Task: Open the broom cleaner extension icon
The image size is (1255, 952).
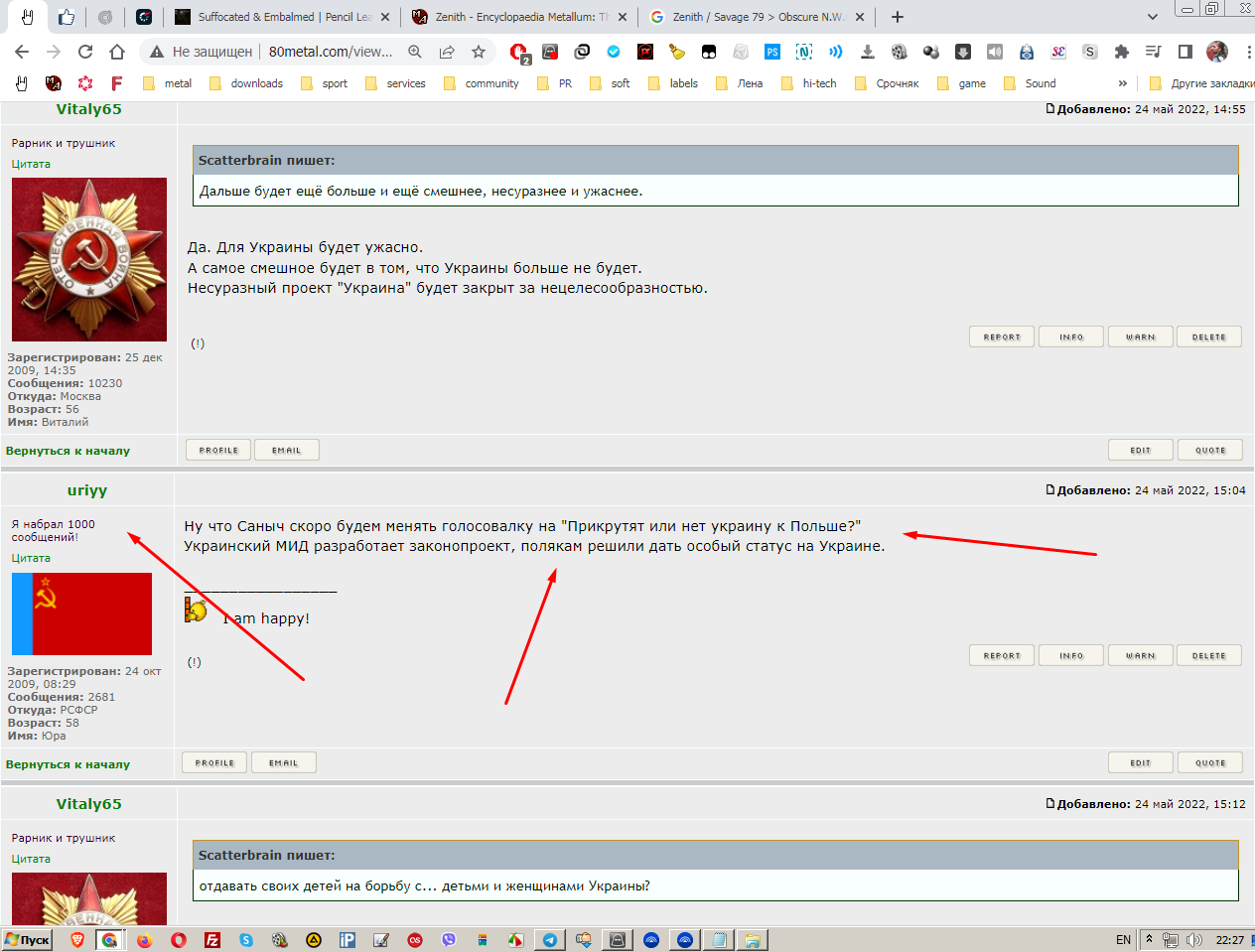Action: click(x=677, y=52)
